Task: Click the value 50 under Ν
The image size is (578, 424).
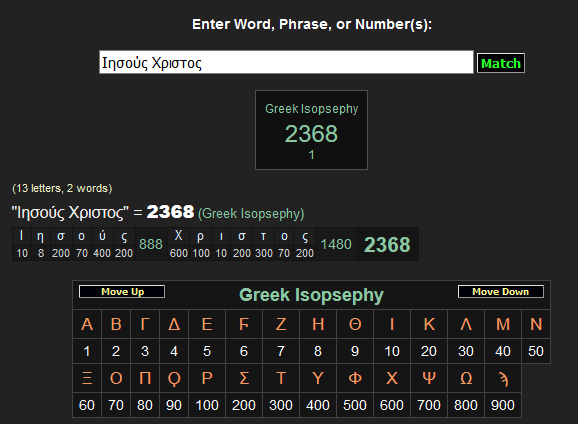Action: tap(536, 351)
